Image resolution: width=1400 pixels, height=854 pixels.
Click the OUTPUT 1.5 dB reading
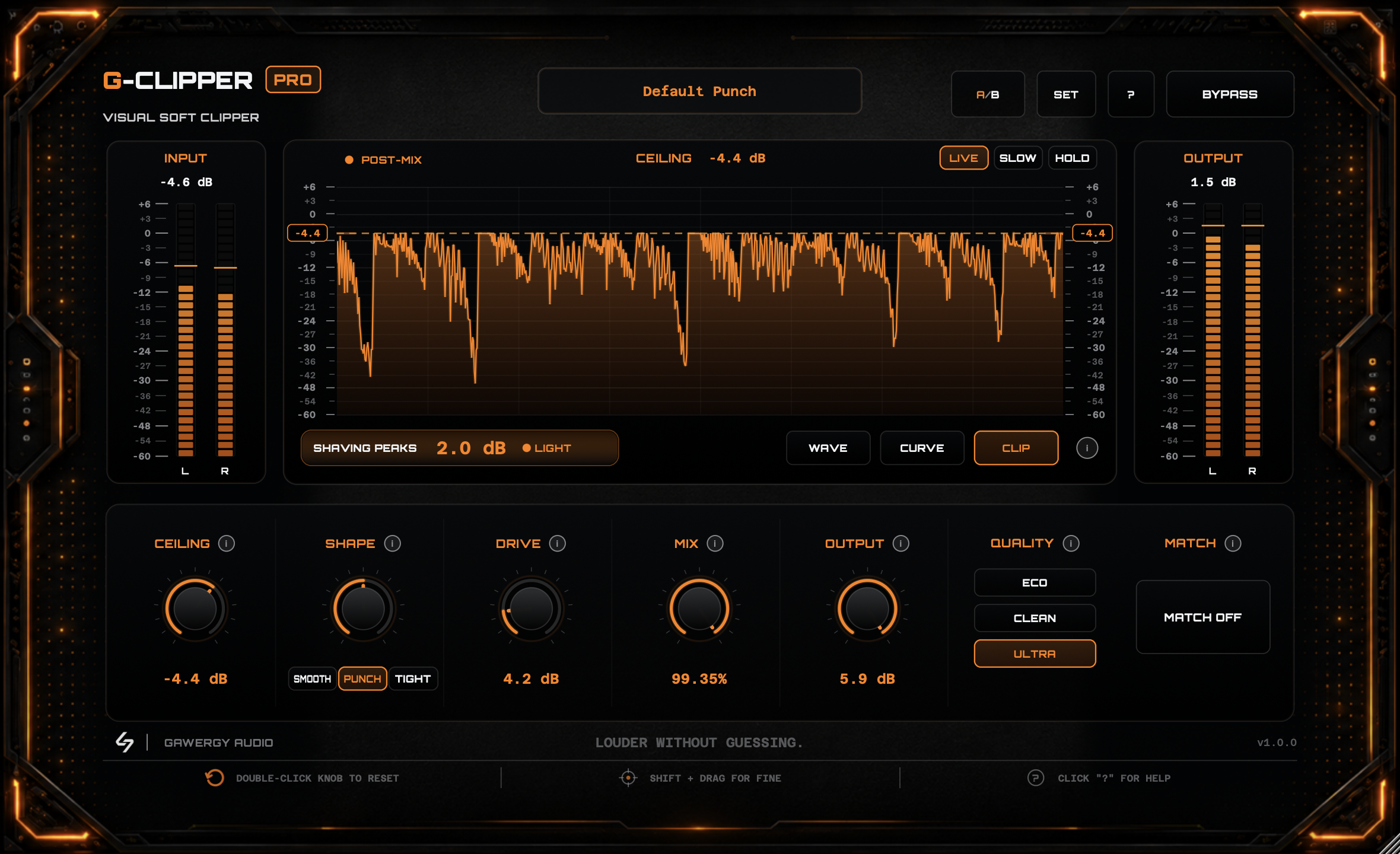(1213, 182)
